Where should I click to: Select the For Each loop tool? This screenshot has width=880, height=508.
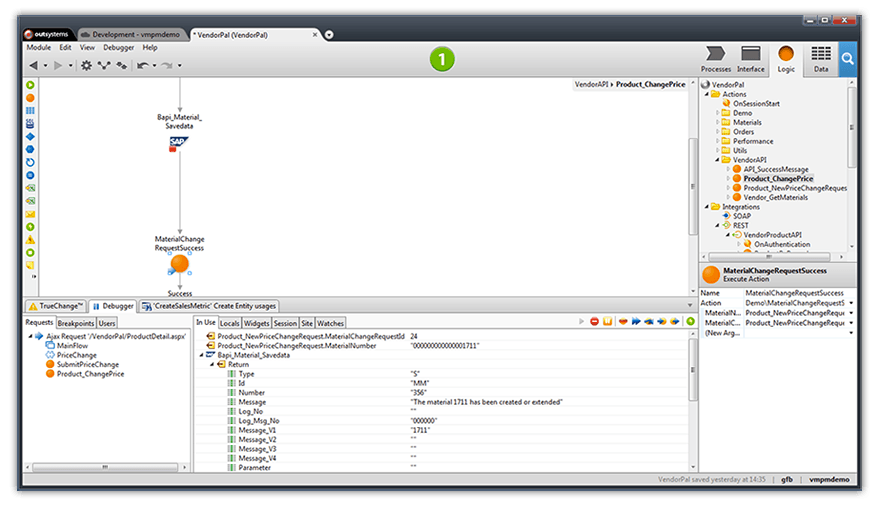click(30, 162)
